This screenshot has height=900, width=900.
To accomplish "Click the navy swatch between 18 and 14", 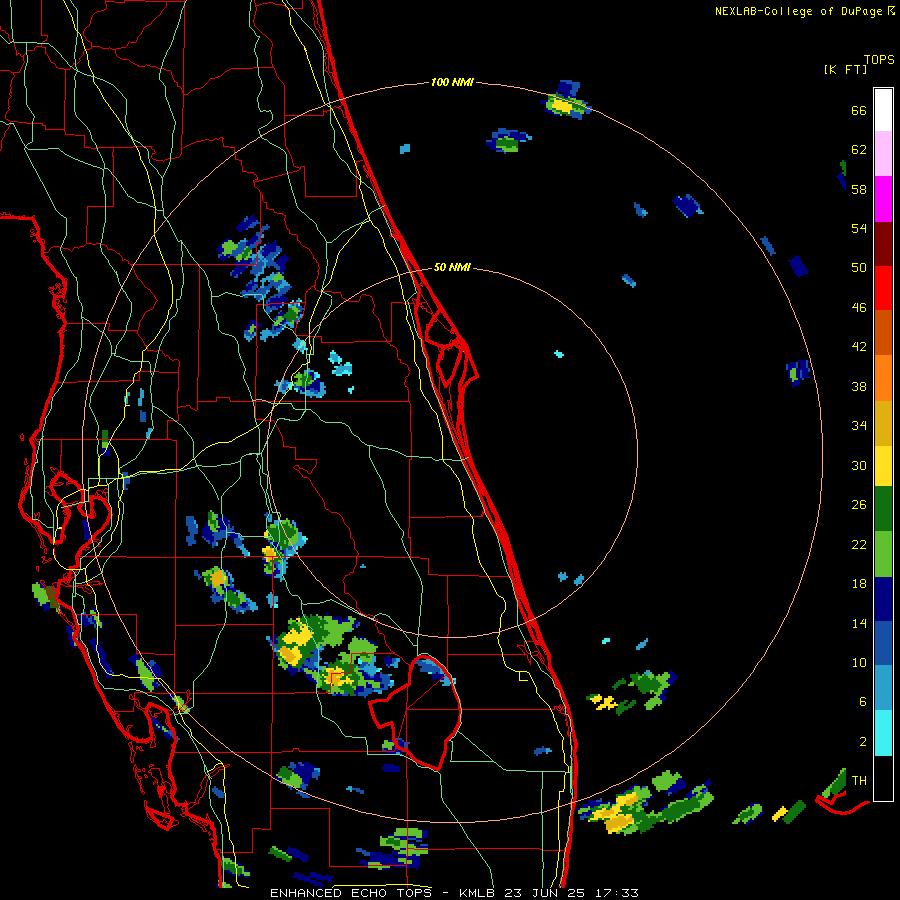I will click(x=883, y=599).
